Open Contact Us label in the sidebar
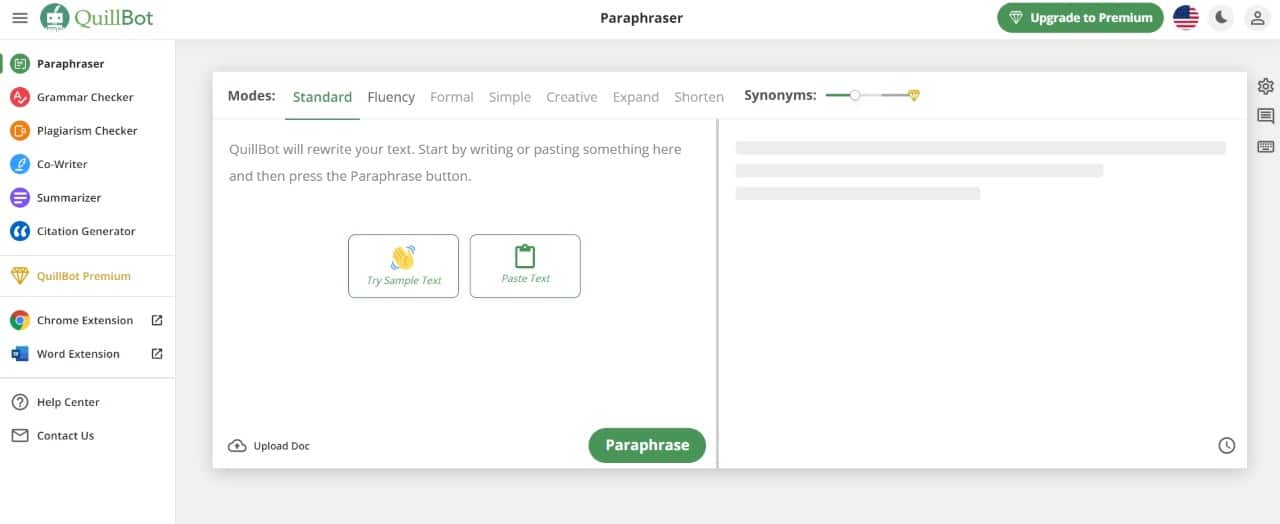Viewport: 1280px width, 524px height. (65, 436)
